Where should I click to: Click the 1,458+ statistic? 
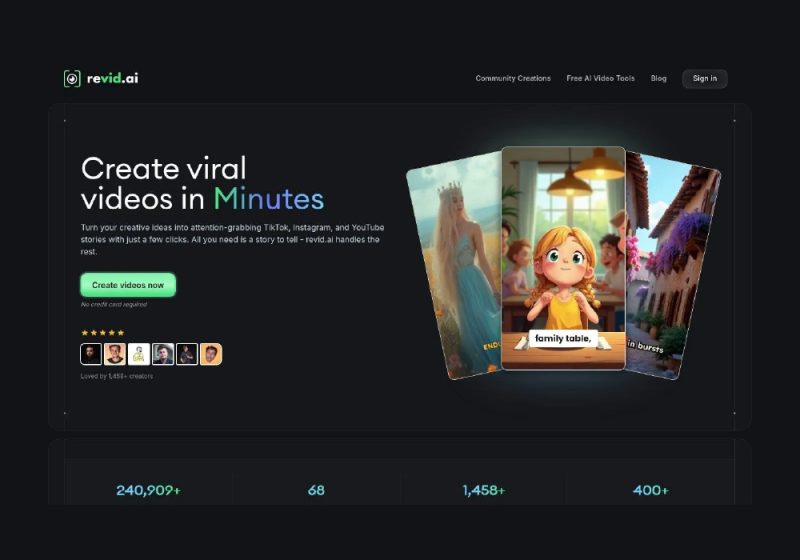[x=483, y=490]
